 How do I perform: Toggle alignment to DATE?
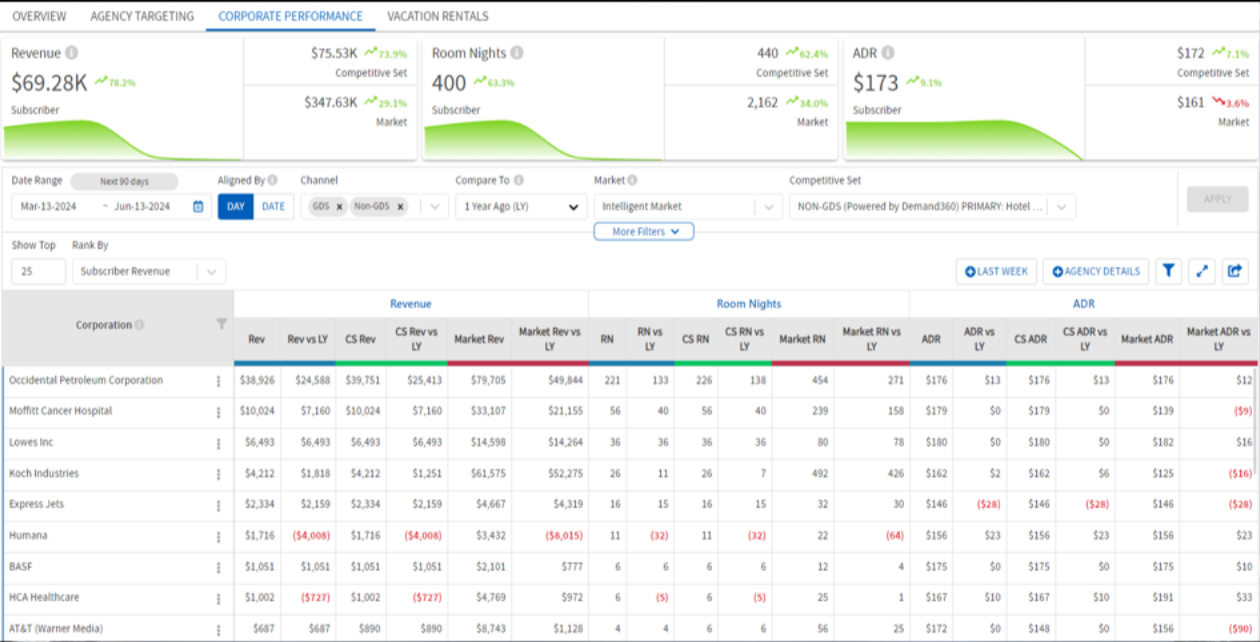point(273,207)
